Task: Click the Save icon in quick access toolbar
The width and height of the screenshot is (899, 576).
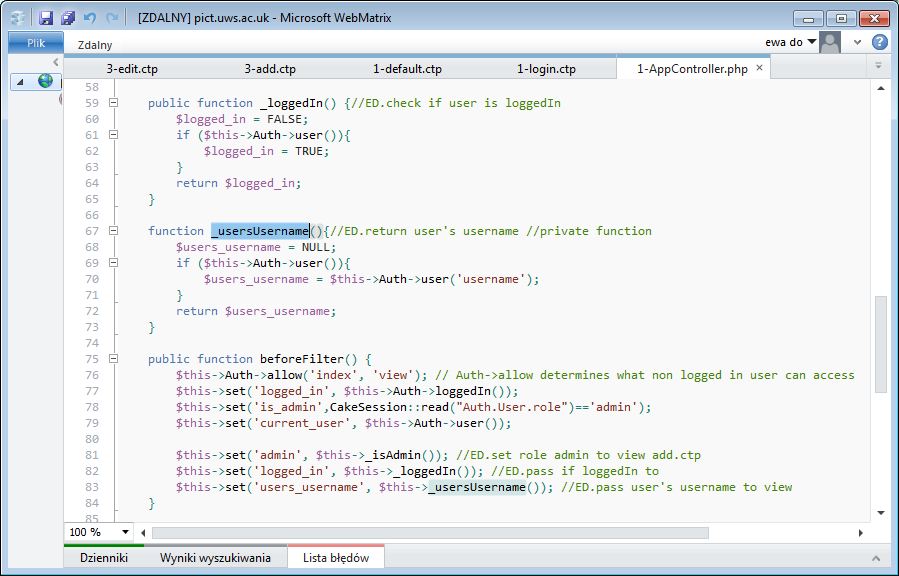Action: [46, 18]
